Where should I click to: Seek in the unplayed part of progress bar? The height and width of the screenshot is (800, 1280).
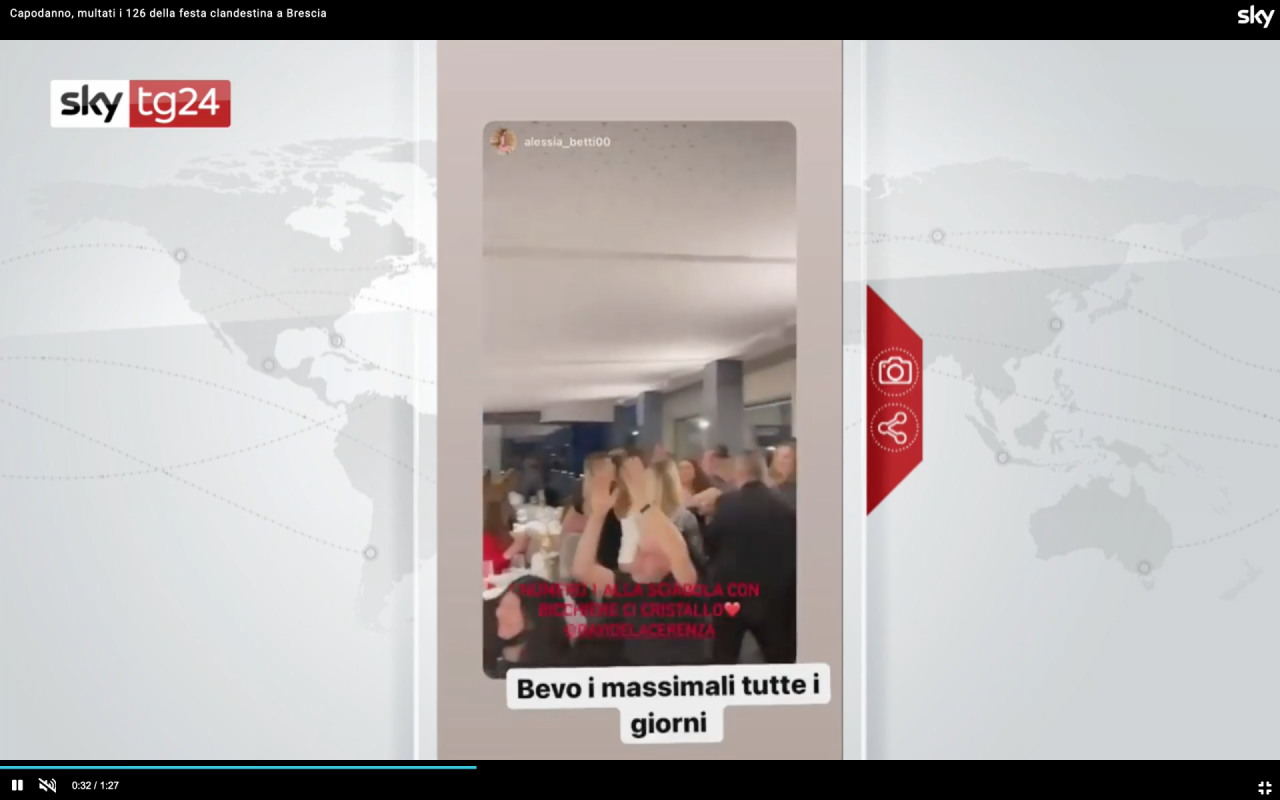pos(850,767)
